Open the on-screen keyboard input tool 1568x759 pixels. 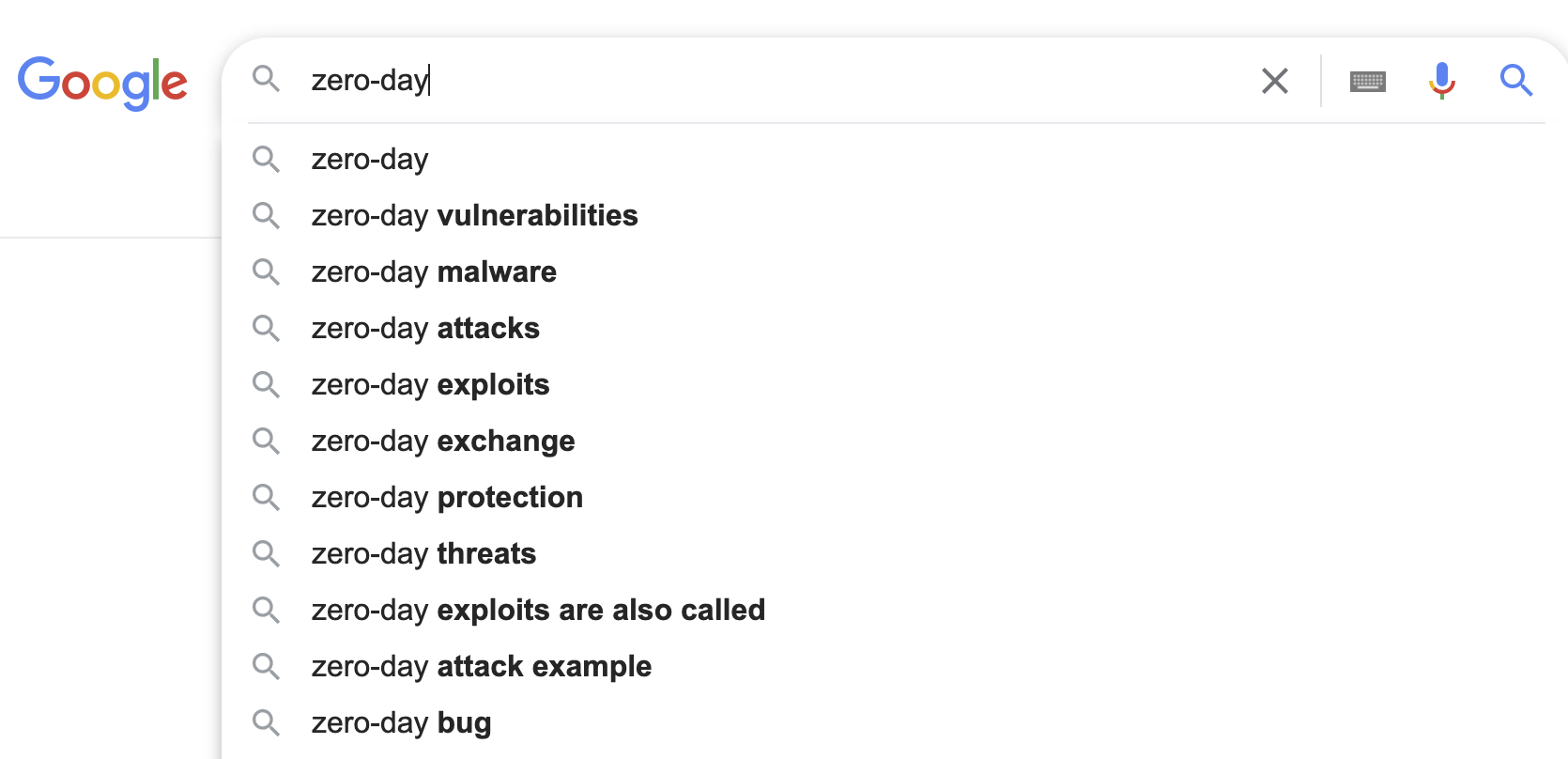coord(1367,82)
